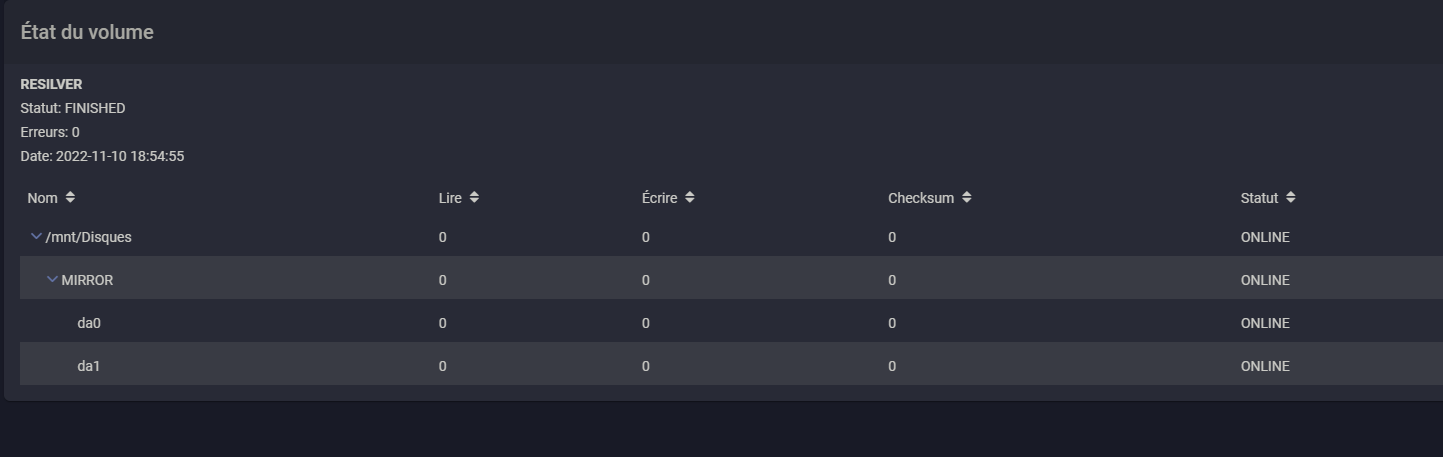Select the MIRROR row label
The height and width of the screenshot is (457, 1443).
87,280
